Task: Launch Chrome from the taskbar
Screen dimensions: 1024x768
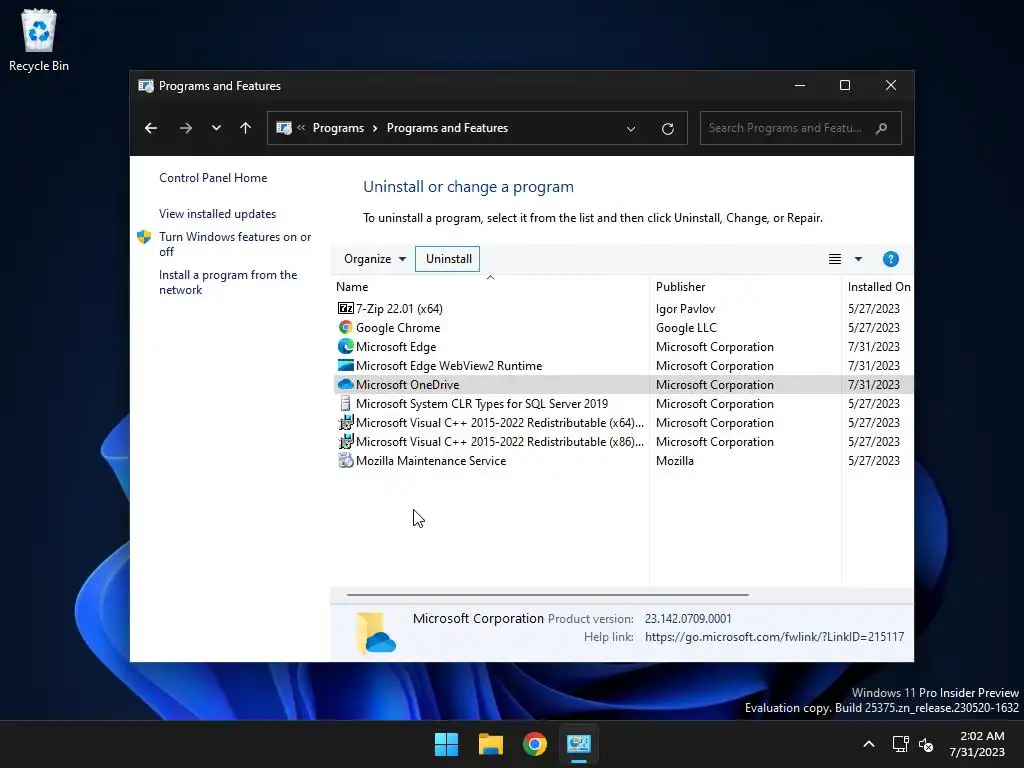Action: (535, 744)
